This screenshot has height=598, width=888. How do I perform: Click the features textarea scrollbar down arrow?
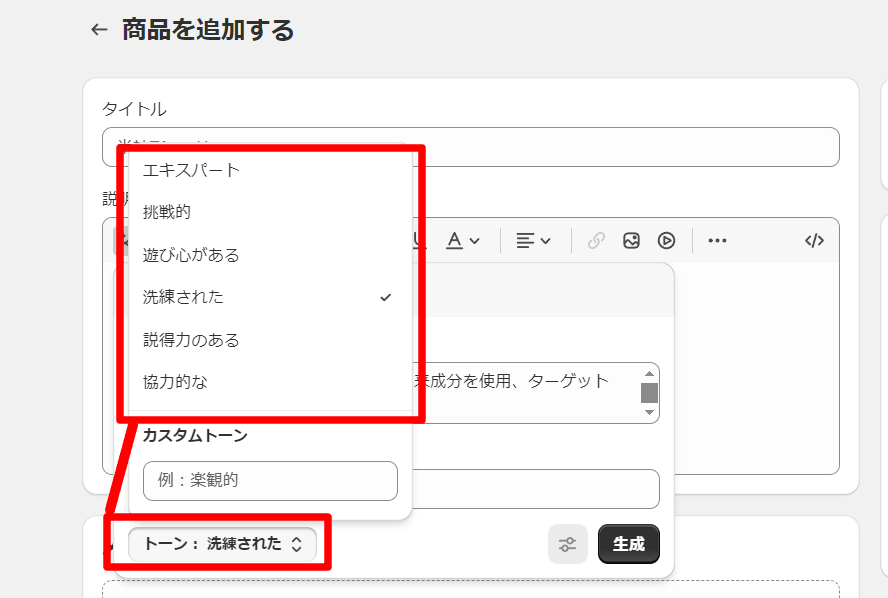coord(649,412)
